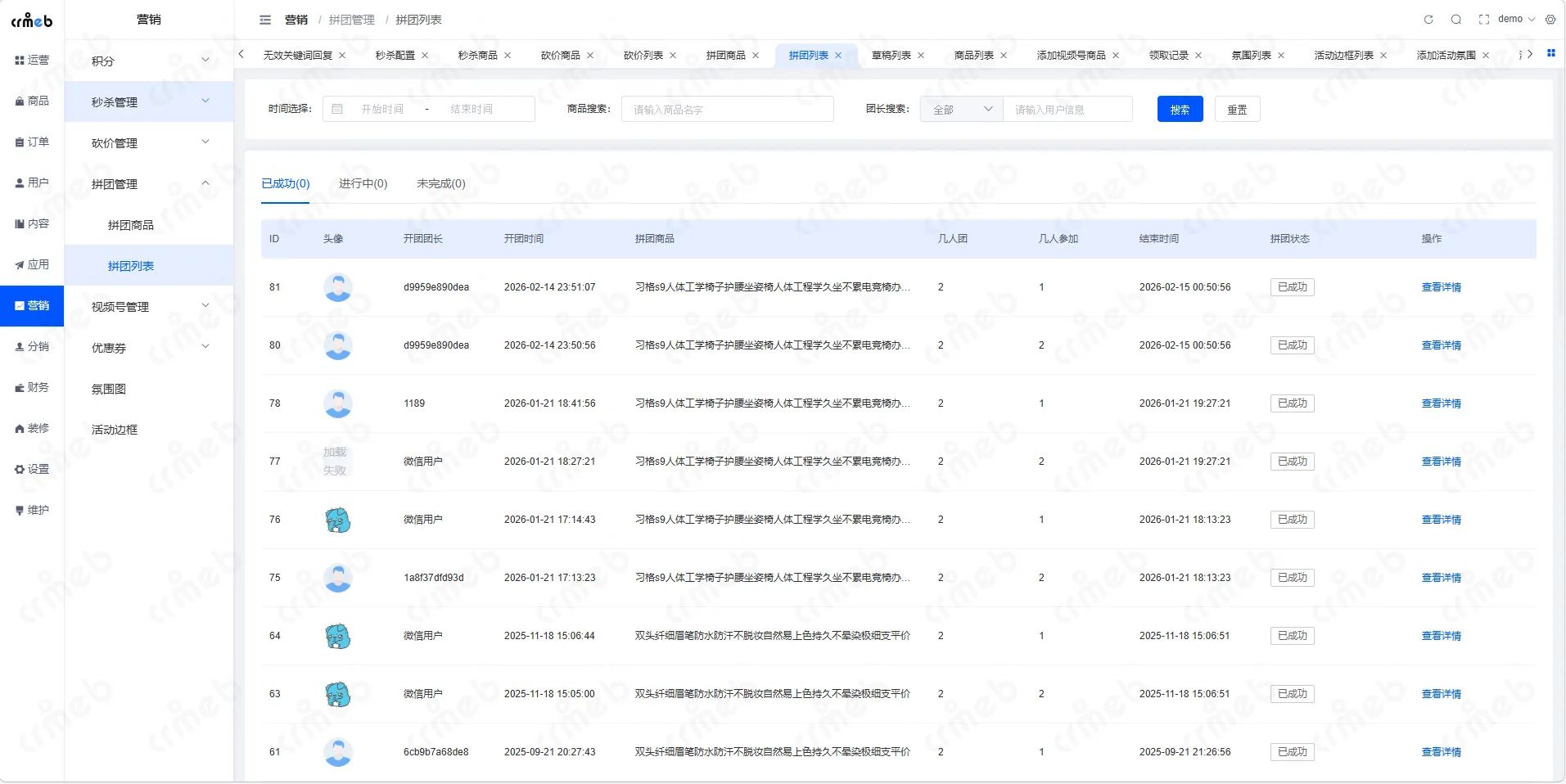Click the avatar in row ID 81
Screen dimensions: 1566x784
point(338,287)
